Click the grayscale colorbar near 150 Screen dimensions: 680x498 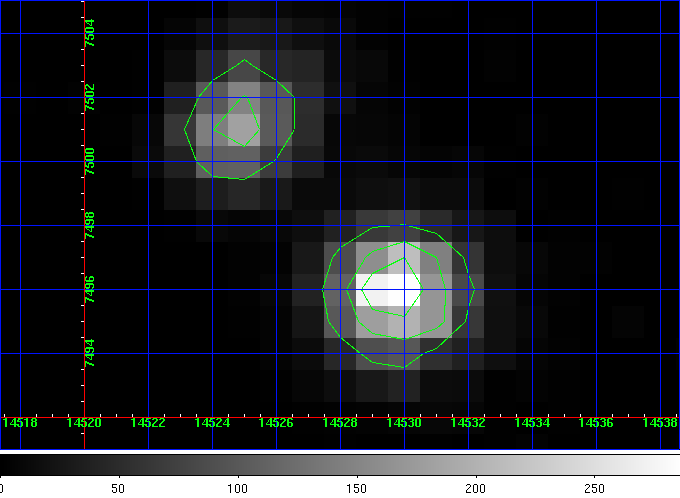[x=357, y=465]
